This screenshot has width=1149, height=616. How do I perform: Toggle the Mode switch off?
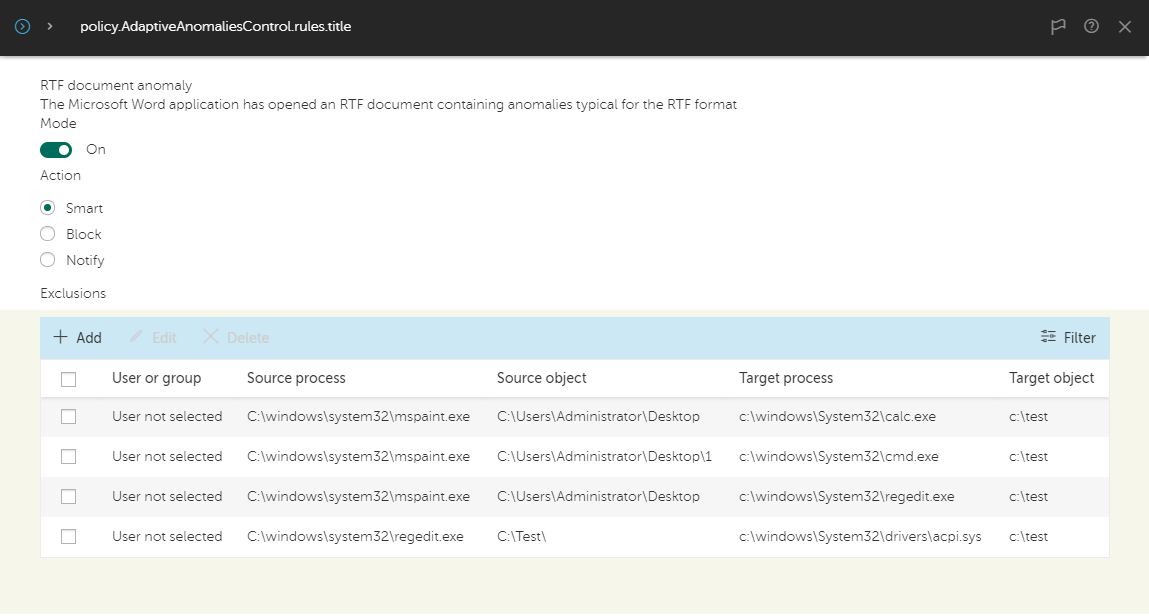56,150
